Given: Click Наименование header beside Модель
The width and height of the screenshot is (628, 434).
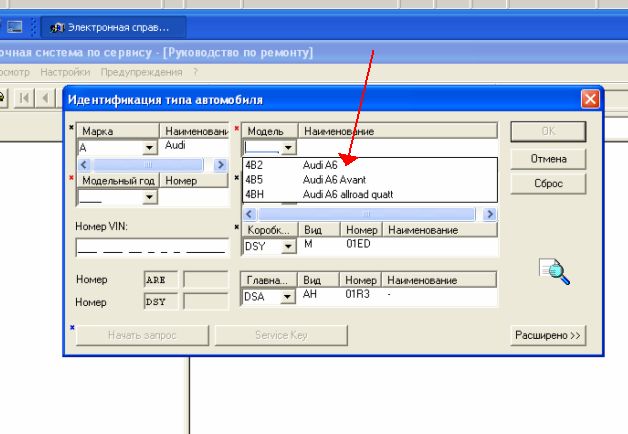Looking at the screenshot, I should (398, 131).
